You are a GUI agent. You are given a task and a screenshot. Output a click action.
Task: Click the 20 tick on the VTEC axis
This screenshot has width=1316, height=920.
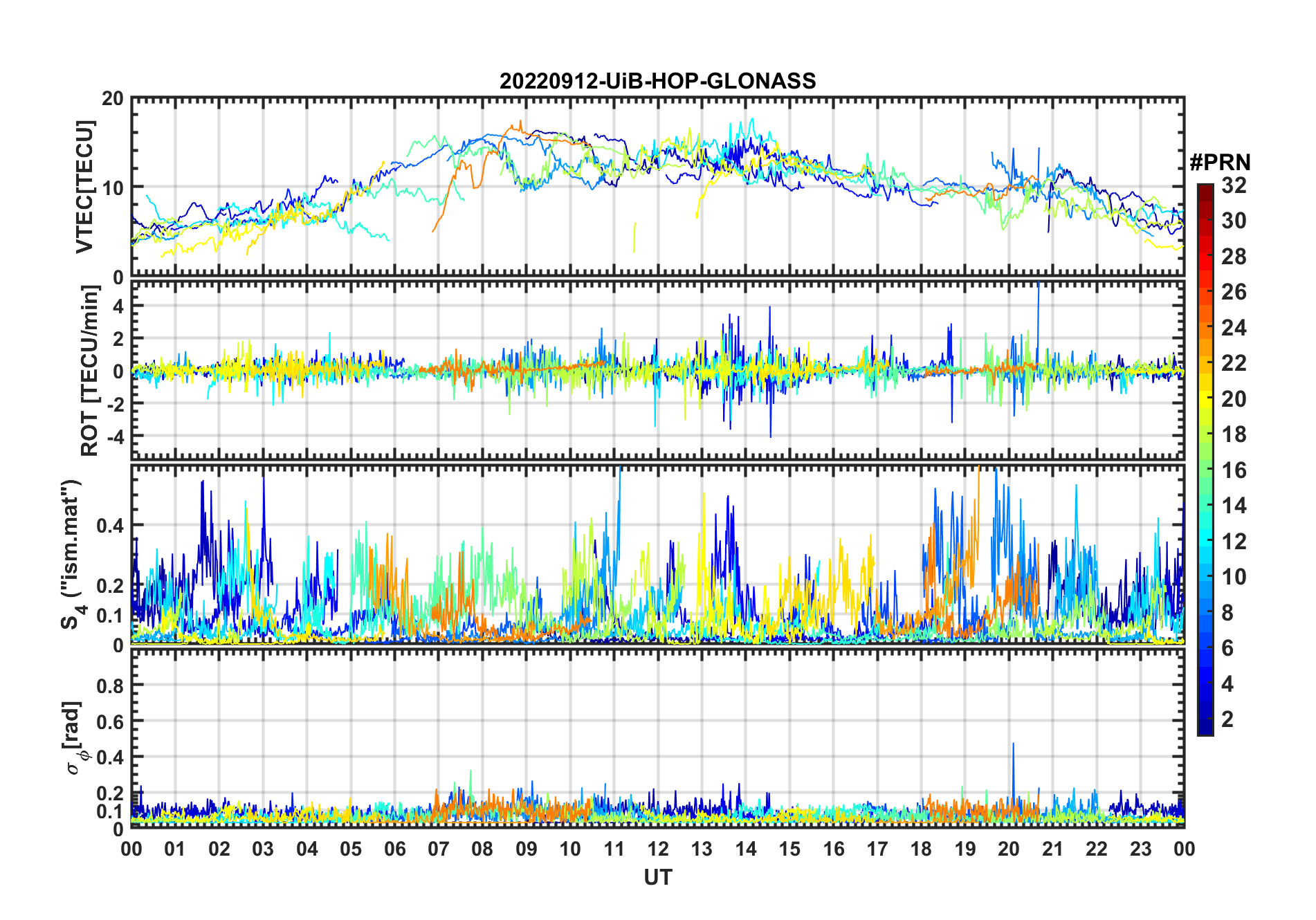[x=112, y=99]
